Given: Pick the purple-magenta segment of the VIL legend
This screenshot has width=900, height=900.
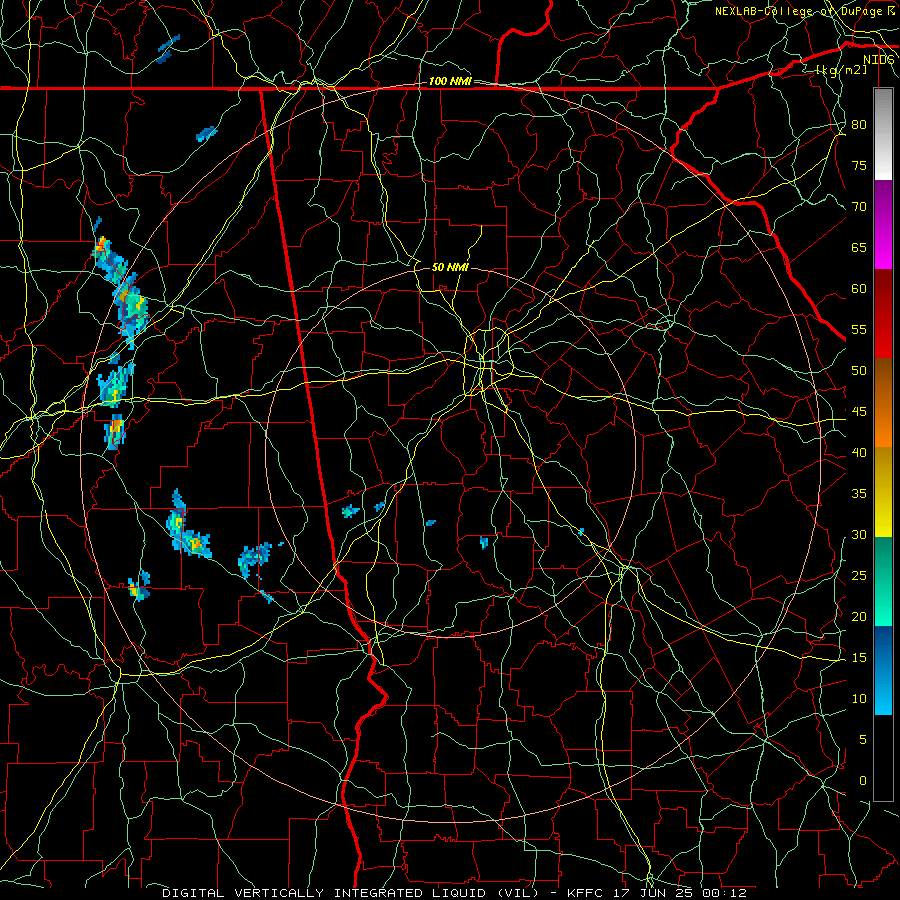Looking at the screenshot, I should click(x=883, y=225).
